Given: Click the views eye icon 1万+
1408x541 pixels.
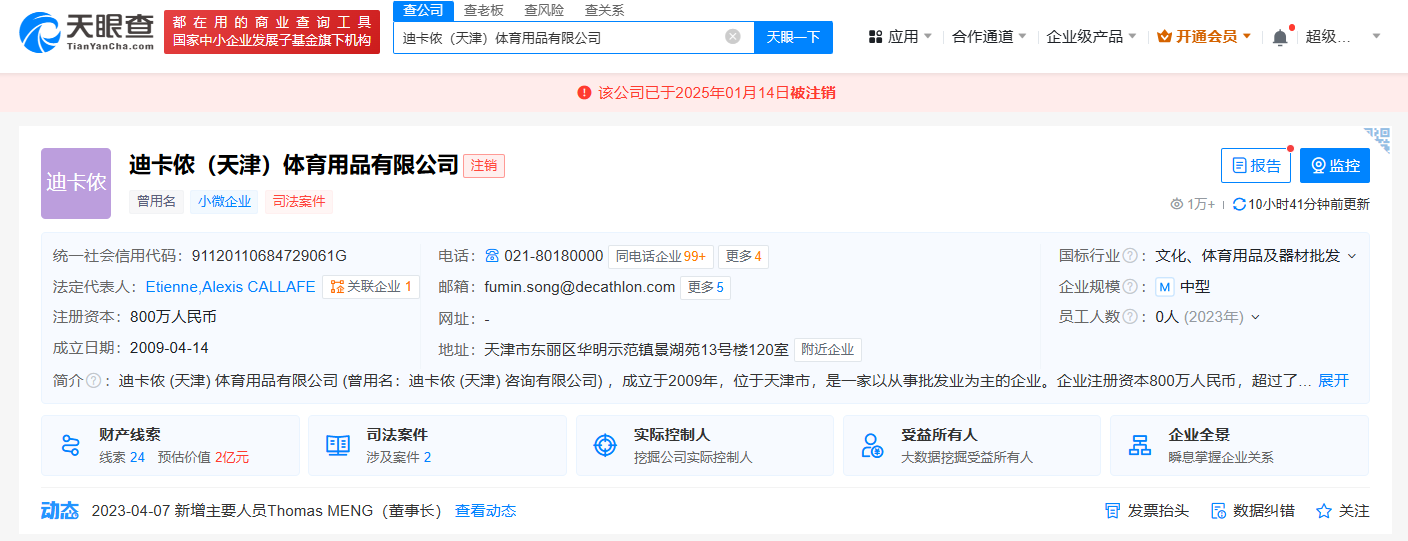Looking at the screenshot, I should [1177, 204].
